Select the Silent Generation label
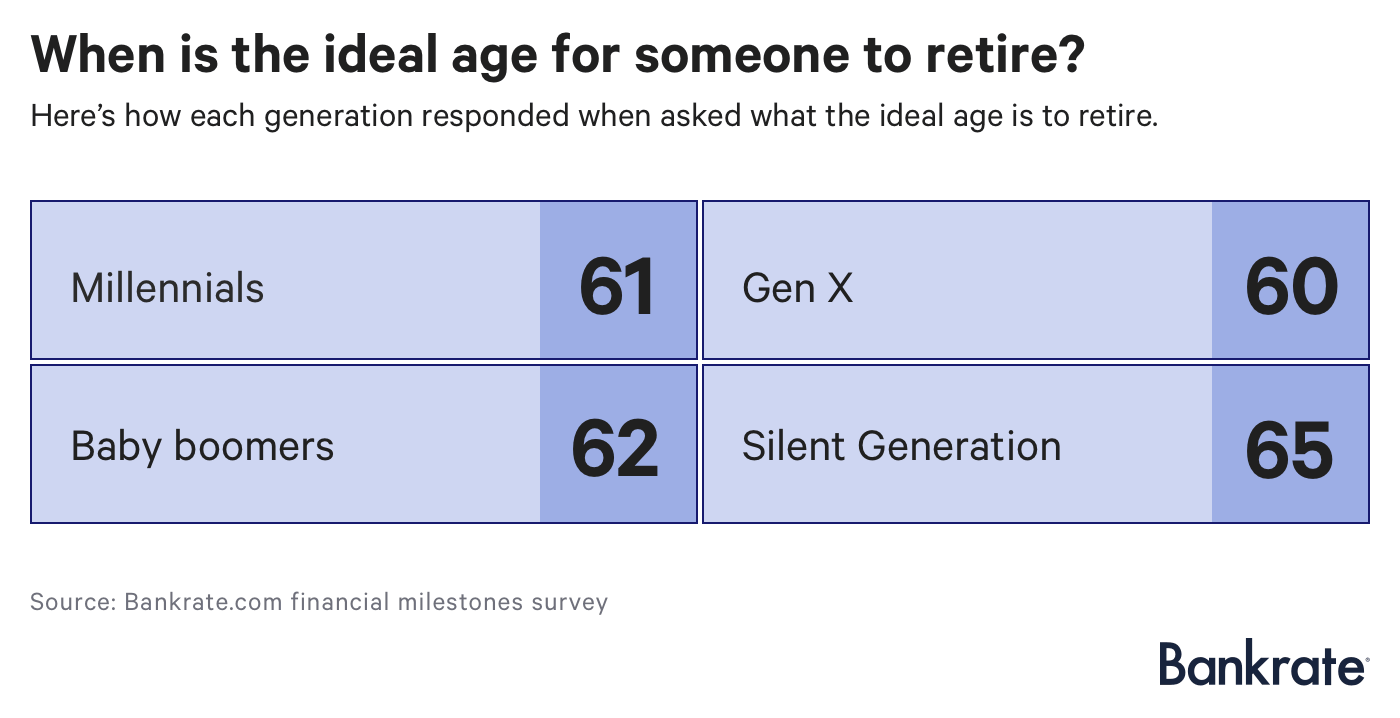 (901, 446)
